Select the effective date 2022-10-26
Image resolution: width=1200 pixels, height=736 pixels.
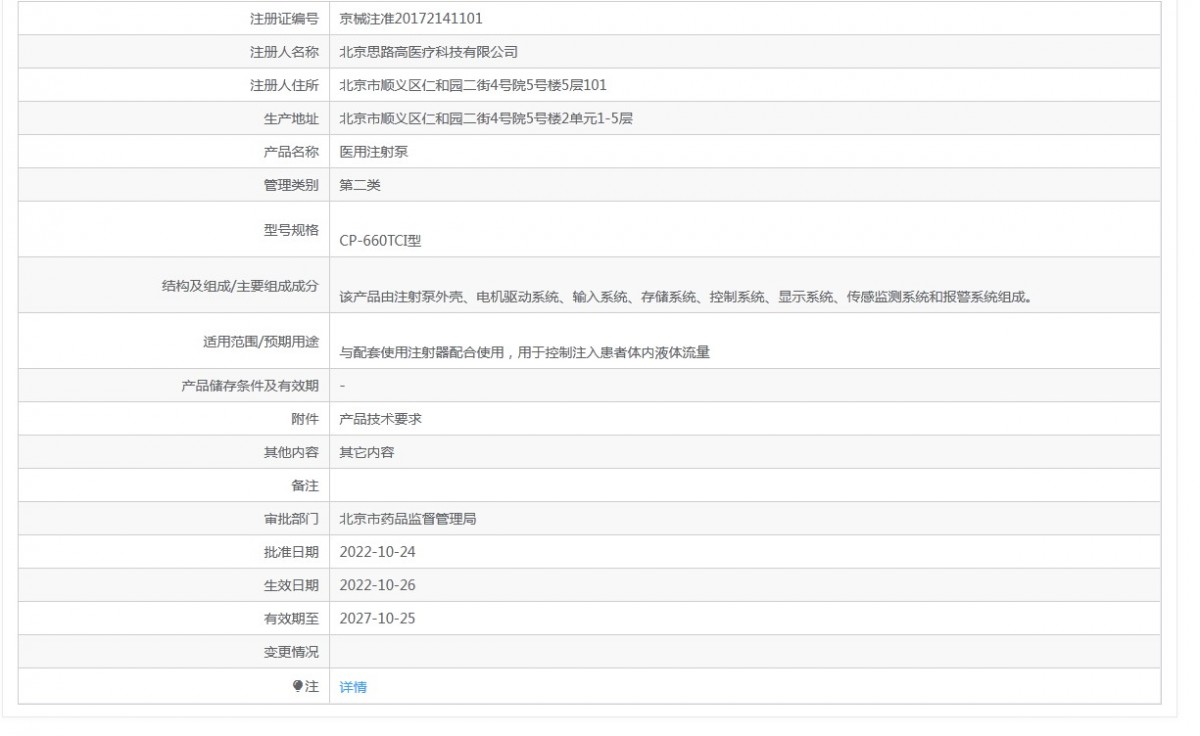point(377,585)
